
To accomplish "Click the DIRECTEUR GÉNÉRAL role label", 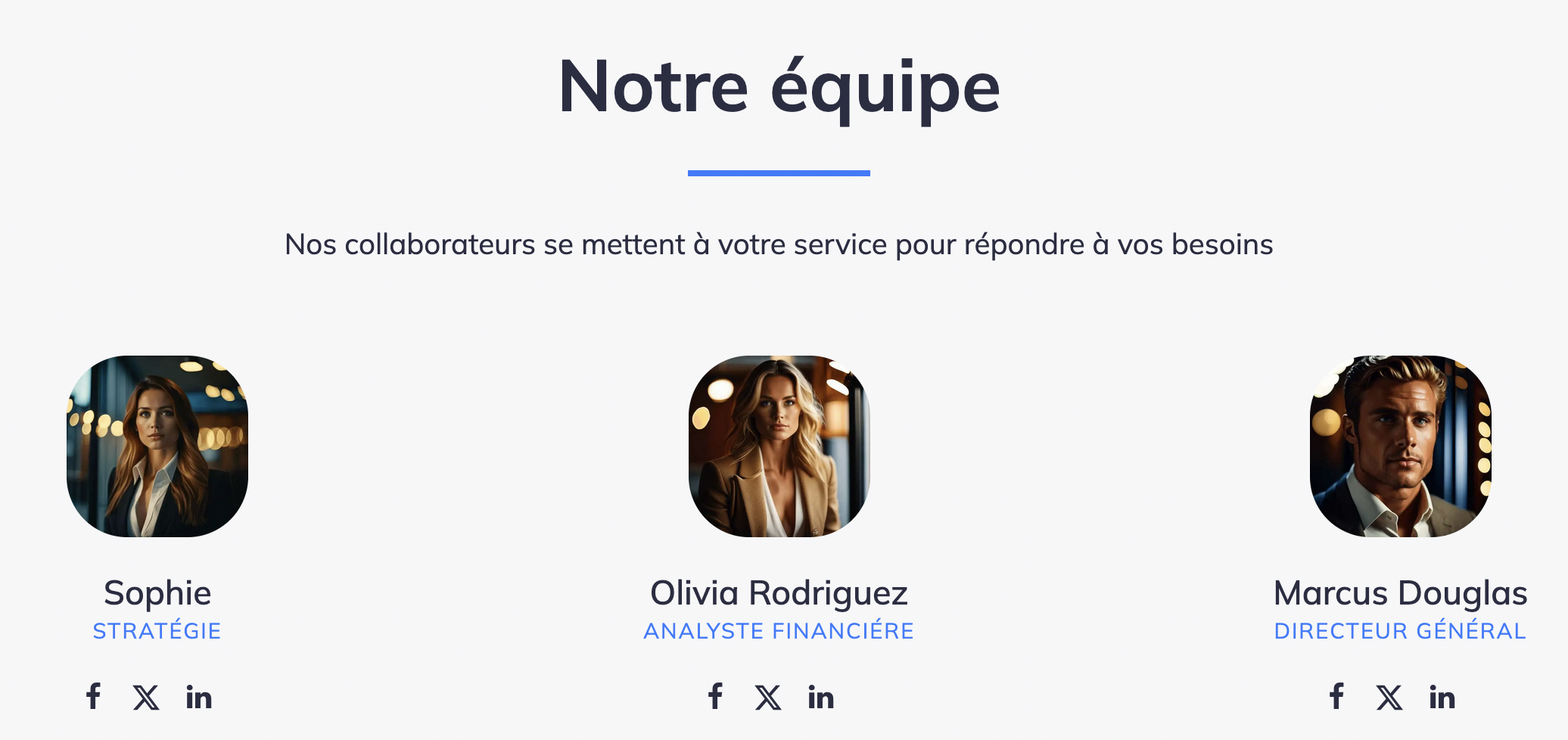I will point(1400,630).
